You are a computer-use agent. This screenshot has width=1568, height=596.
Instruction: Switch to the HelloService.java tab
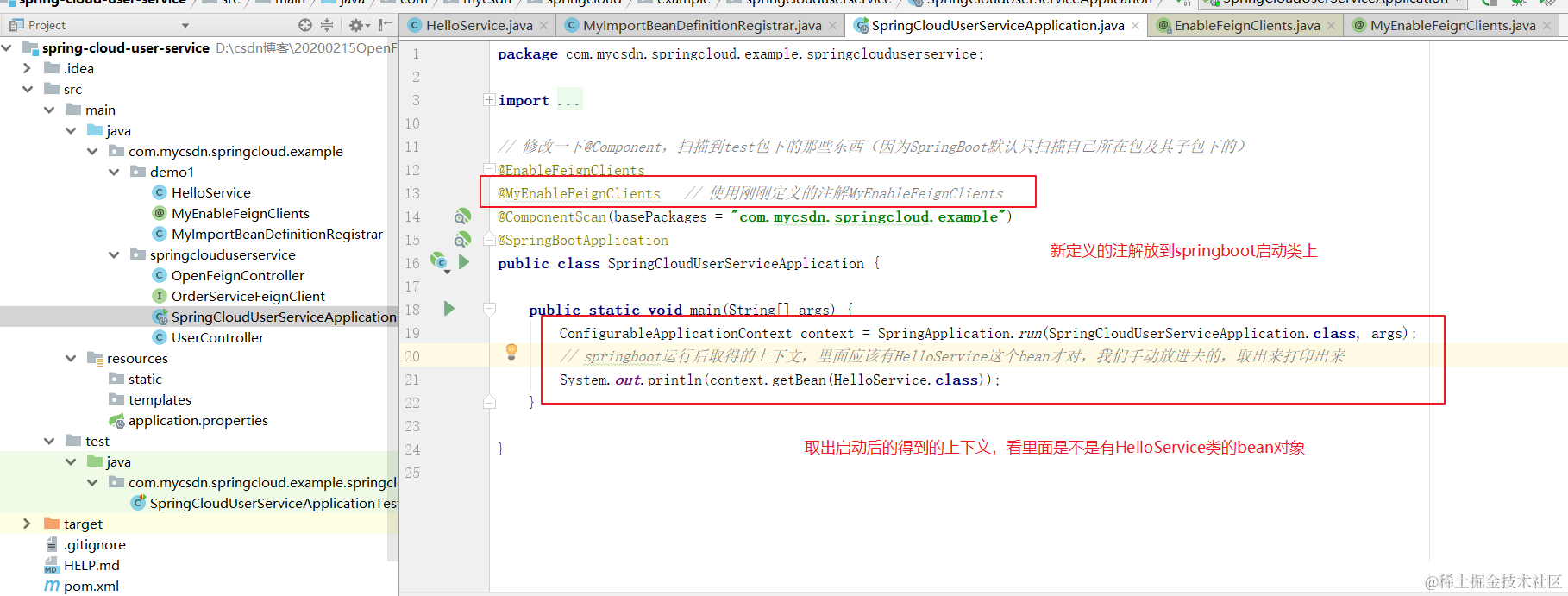[x=479, y=26]
